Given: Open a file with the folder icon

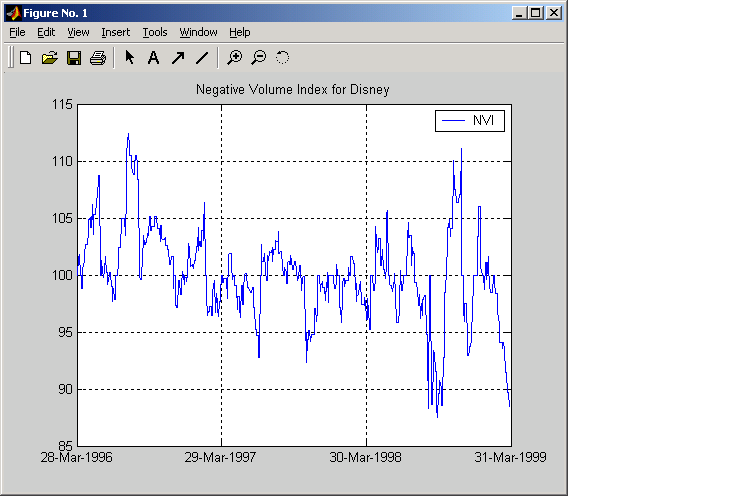Looking at the screenshot, I should pyautogui.click(x=50, y=58).
